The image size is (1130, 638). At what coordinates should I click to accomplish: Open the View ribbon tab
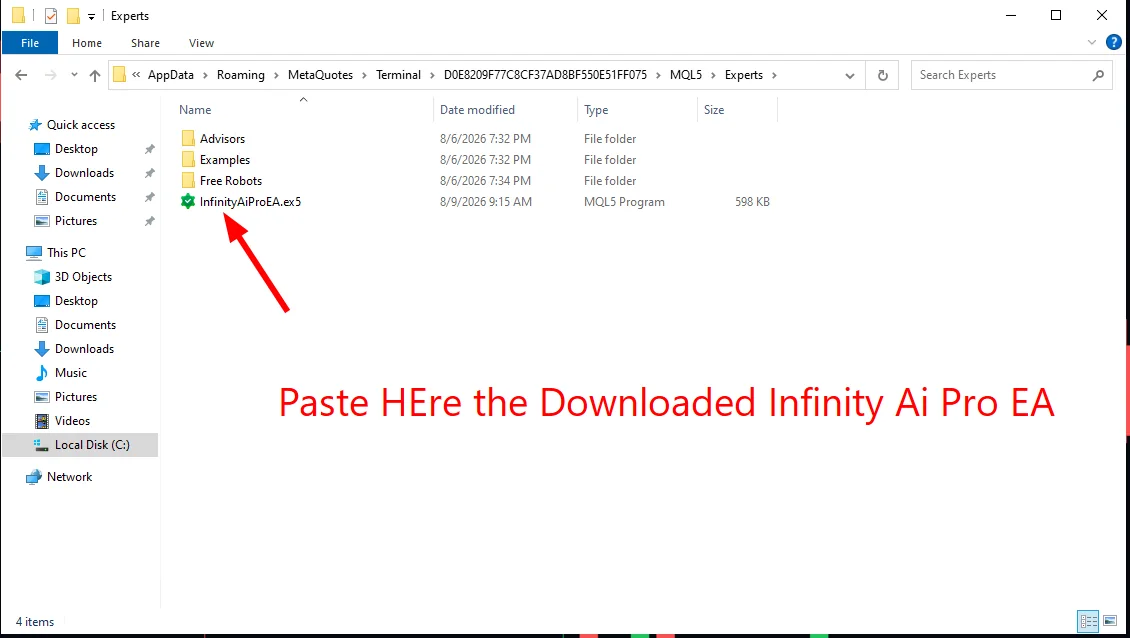coord(201,43)
